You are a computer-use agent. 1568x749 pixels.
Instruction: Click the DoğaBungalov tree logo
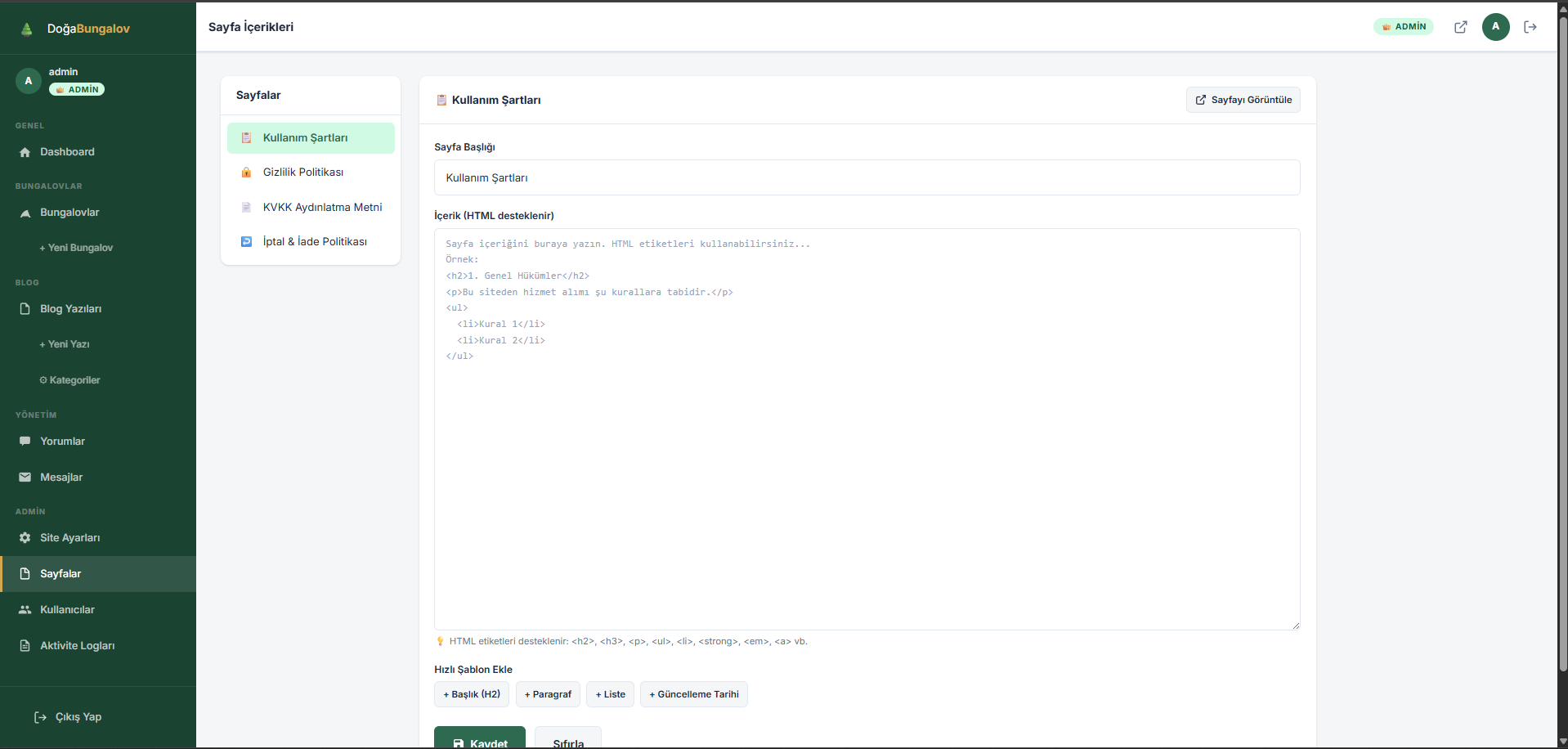tap(26, 29)
